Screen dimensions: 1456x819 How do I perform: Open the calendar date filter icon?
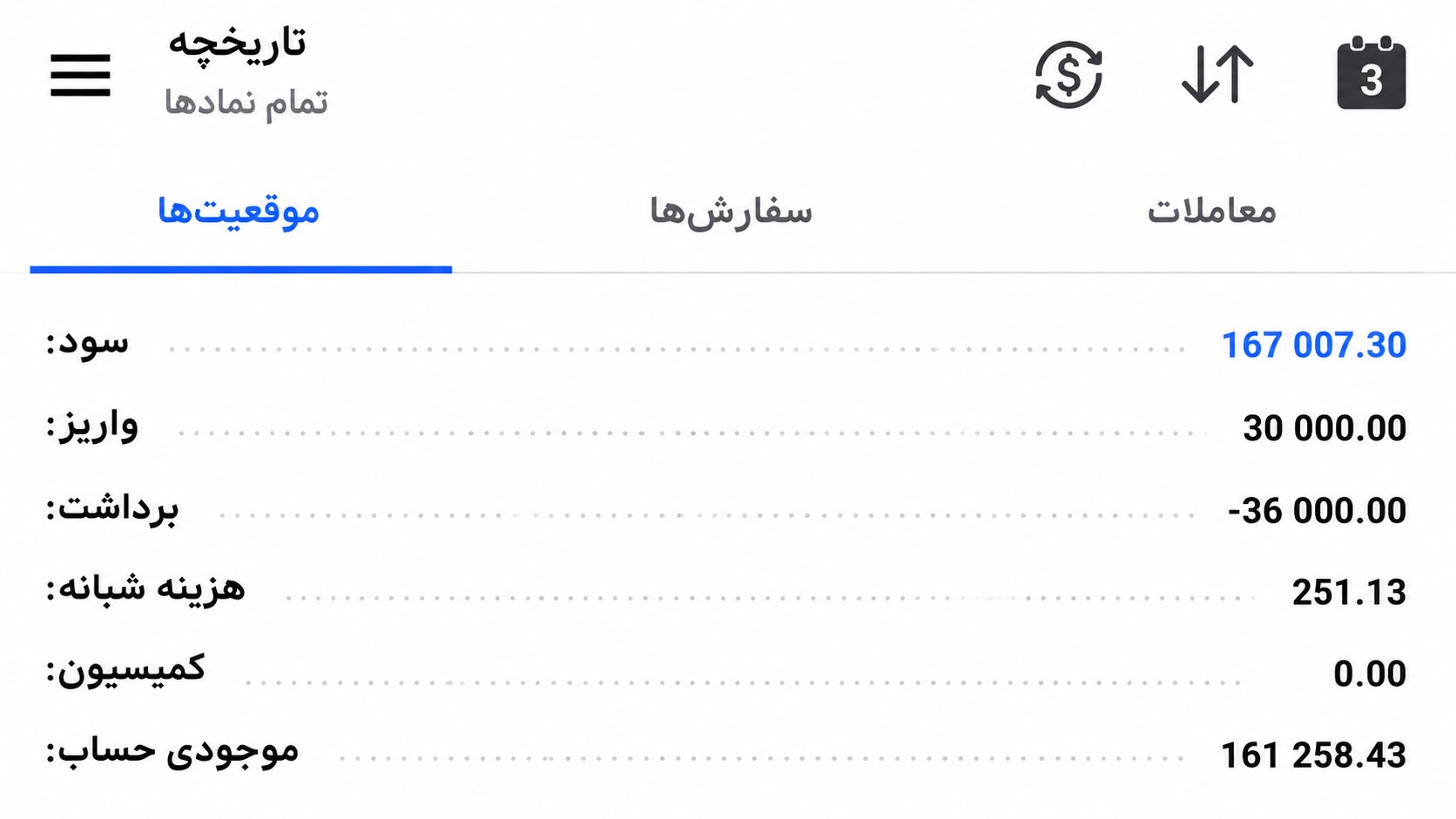tap(1372, 73)
